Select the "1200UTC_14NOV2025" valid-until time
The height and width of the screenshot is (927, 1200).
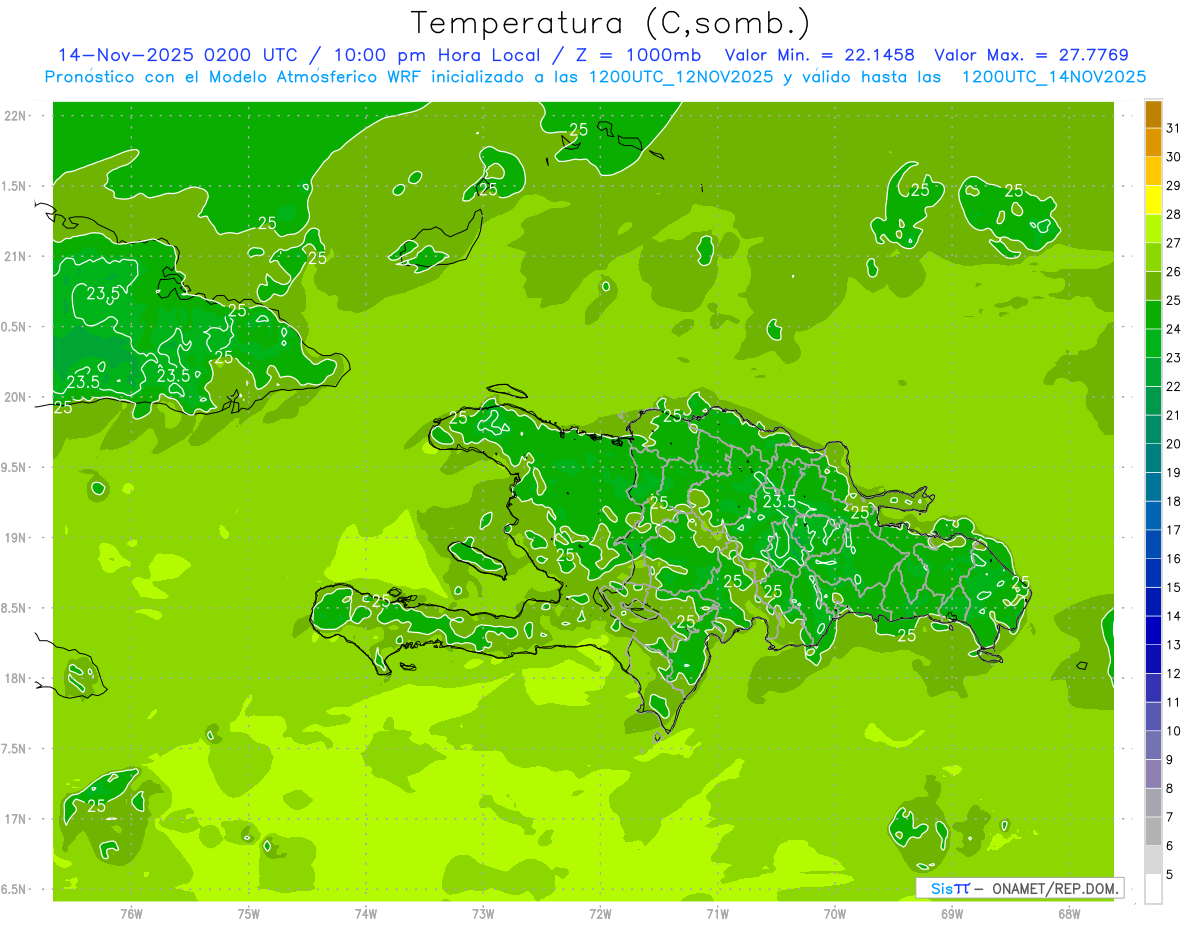click(x=1053, y=77)
